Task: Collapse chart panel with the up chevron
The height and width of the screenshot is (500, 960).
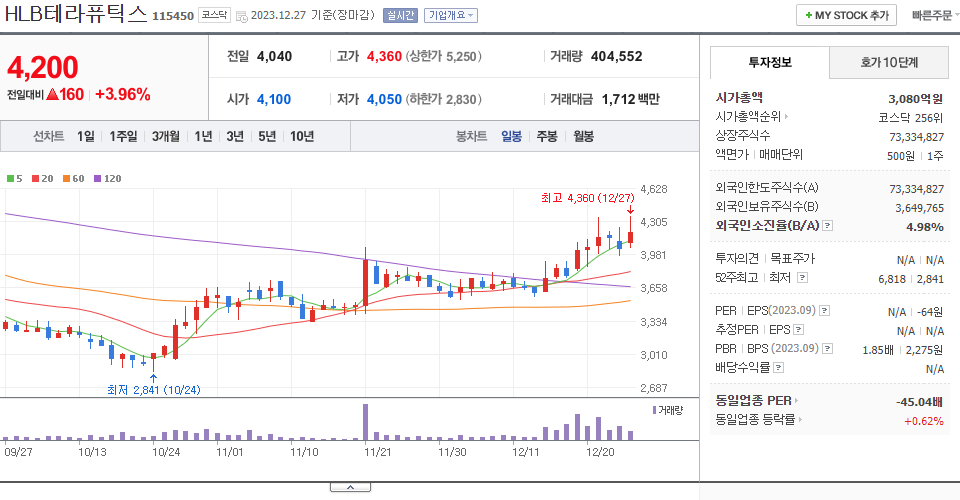Action: pyautogui.click(x=350, y=487)
